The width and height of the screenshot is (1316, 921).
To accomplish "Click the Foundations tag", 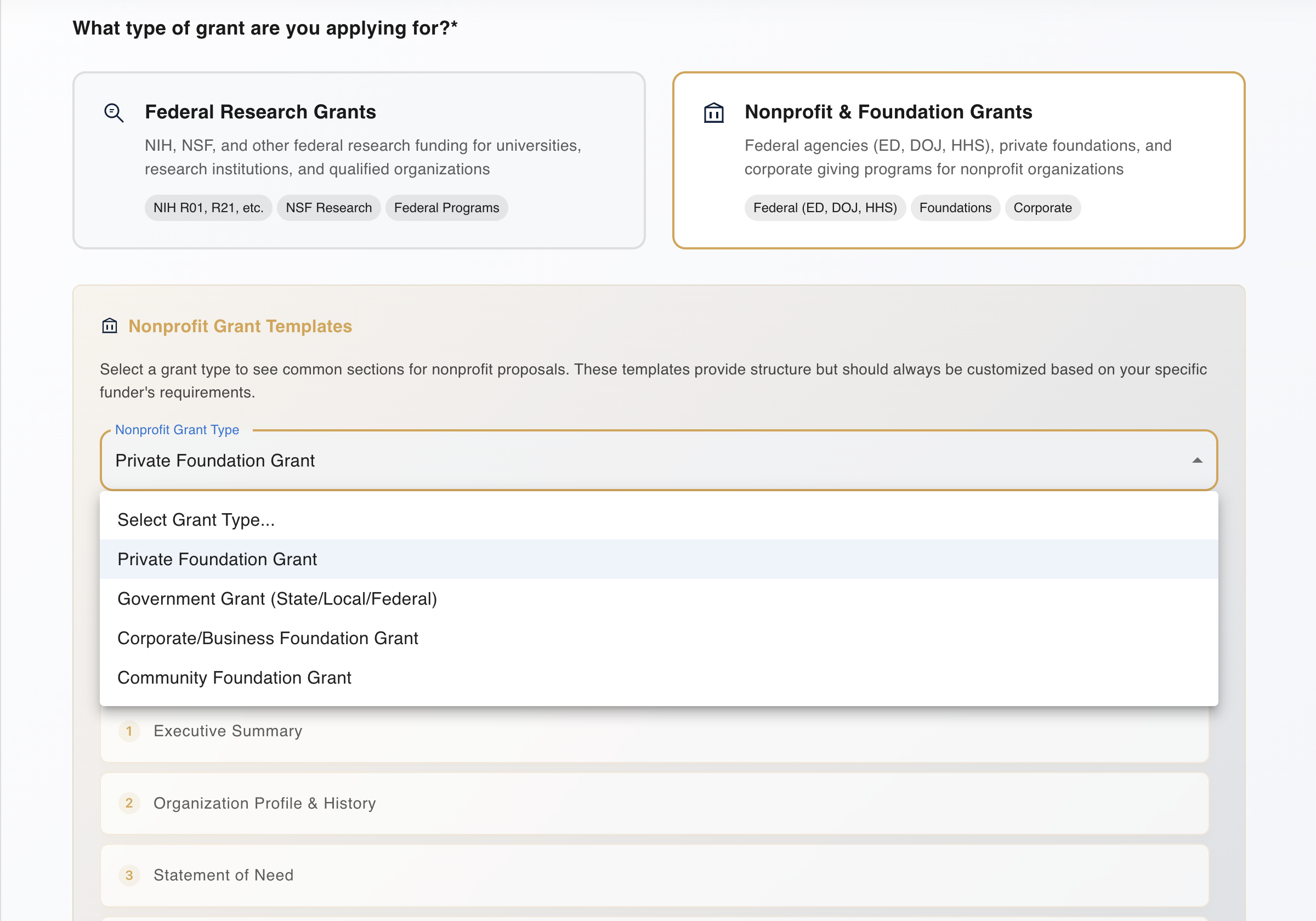I will 955,208.
